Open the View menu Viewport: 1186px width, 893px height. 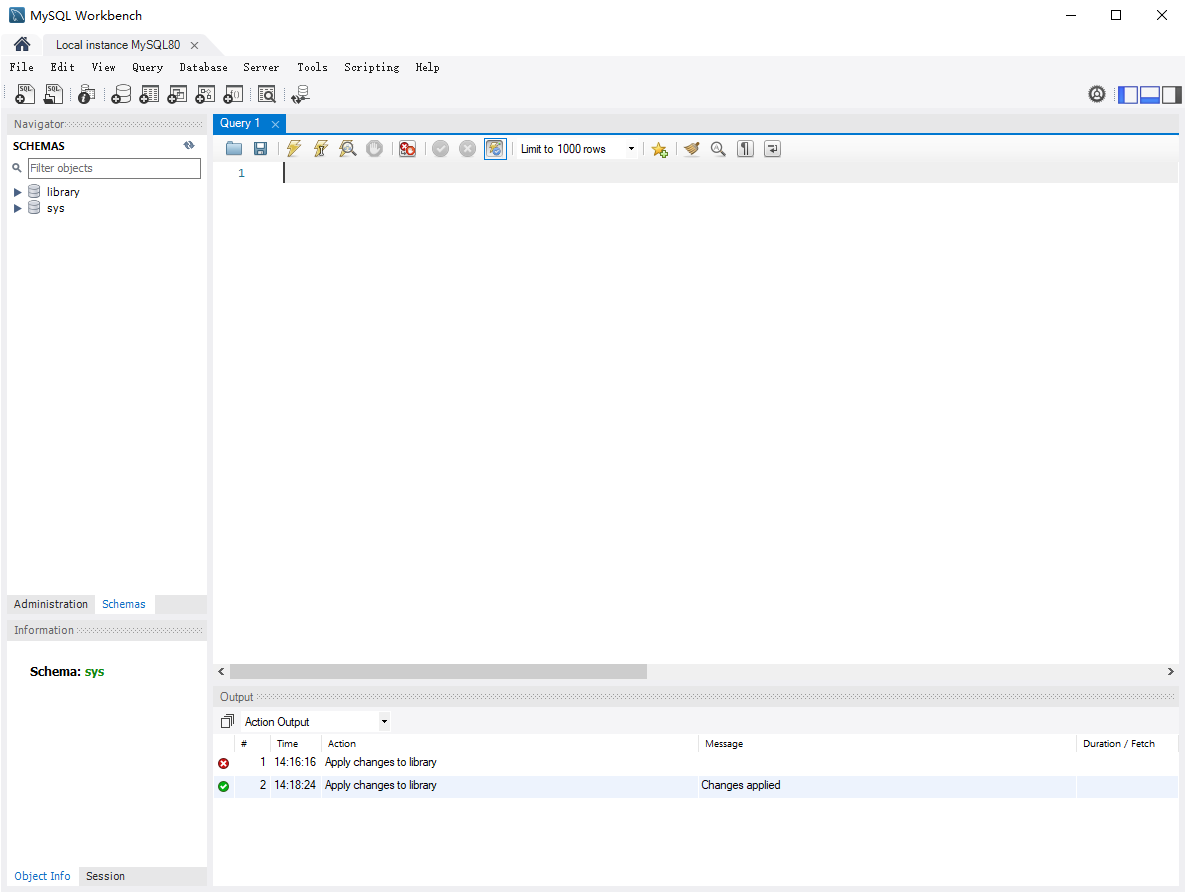coord(104,67)
